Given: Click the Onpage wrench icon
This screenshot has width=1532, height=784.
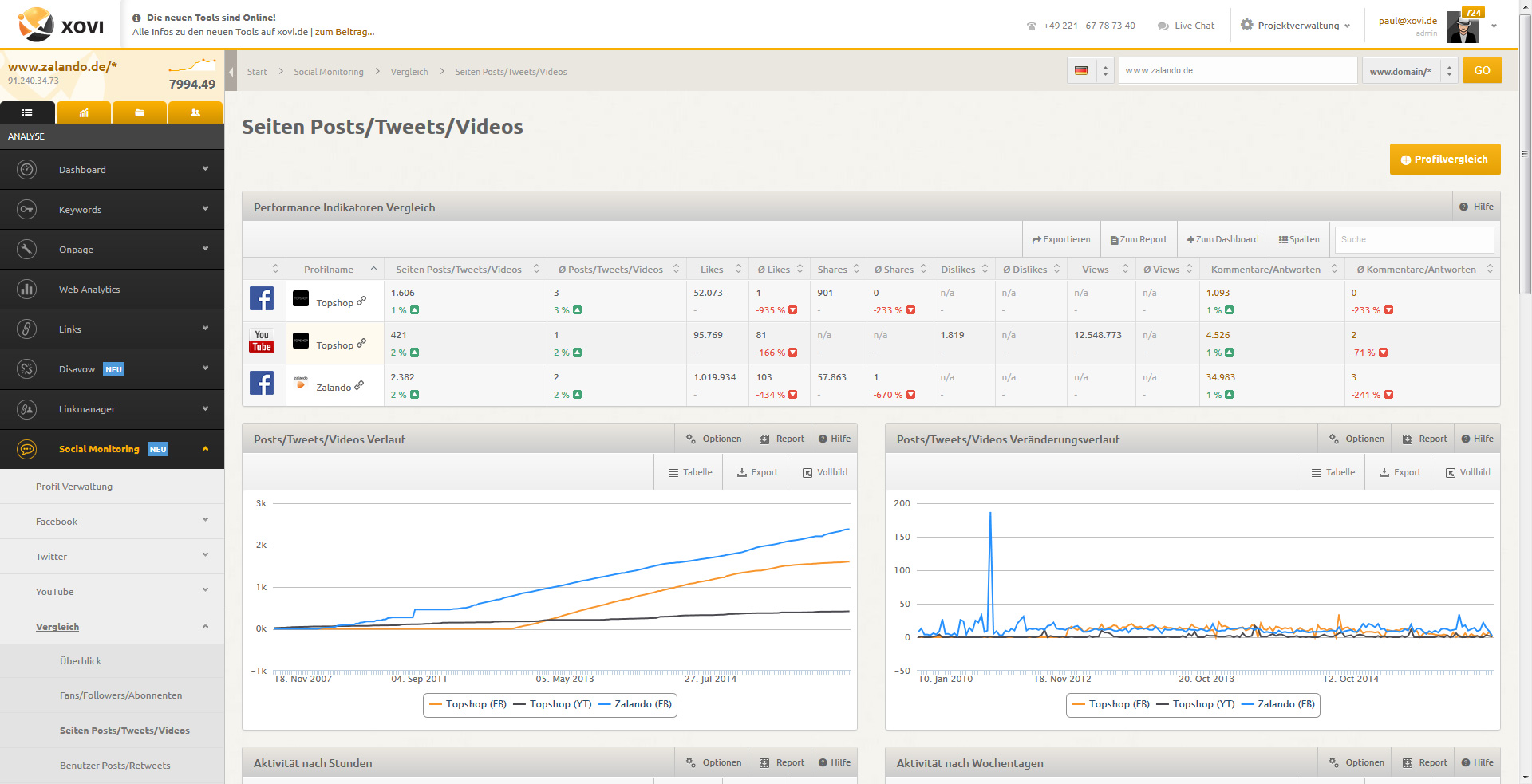Looking at the screenshot, I should click(27, 250).
